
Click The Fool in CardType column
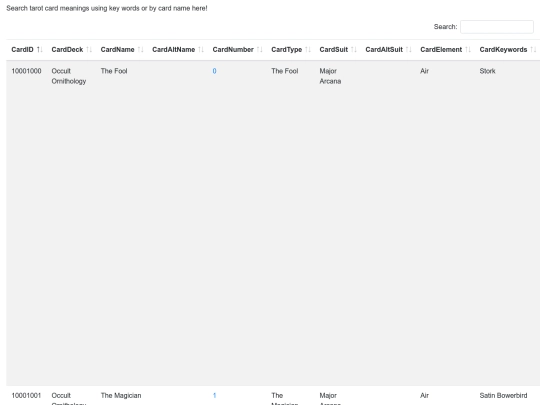click(x=284, y=71)
